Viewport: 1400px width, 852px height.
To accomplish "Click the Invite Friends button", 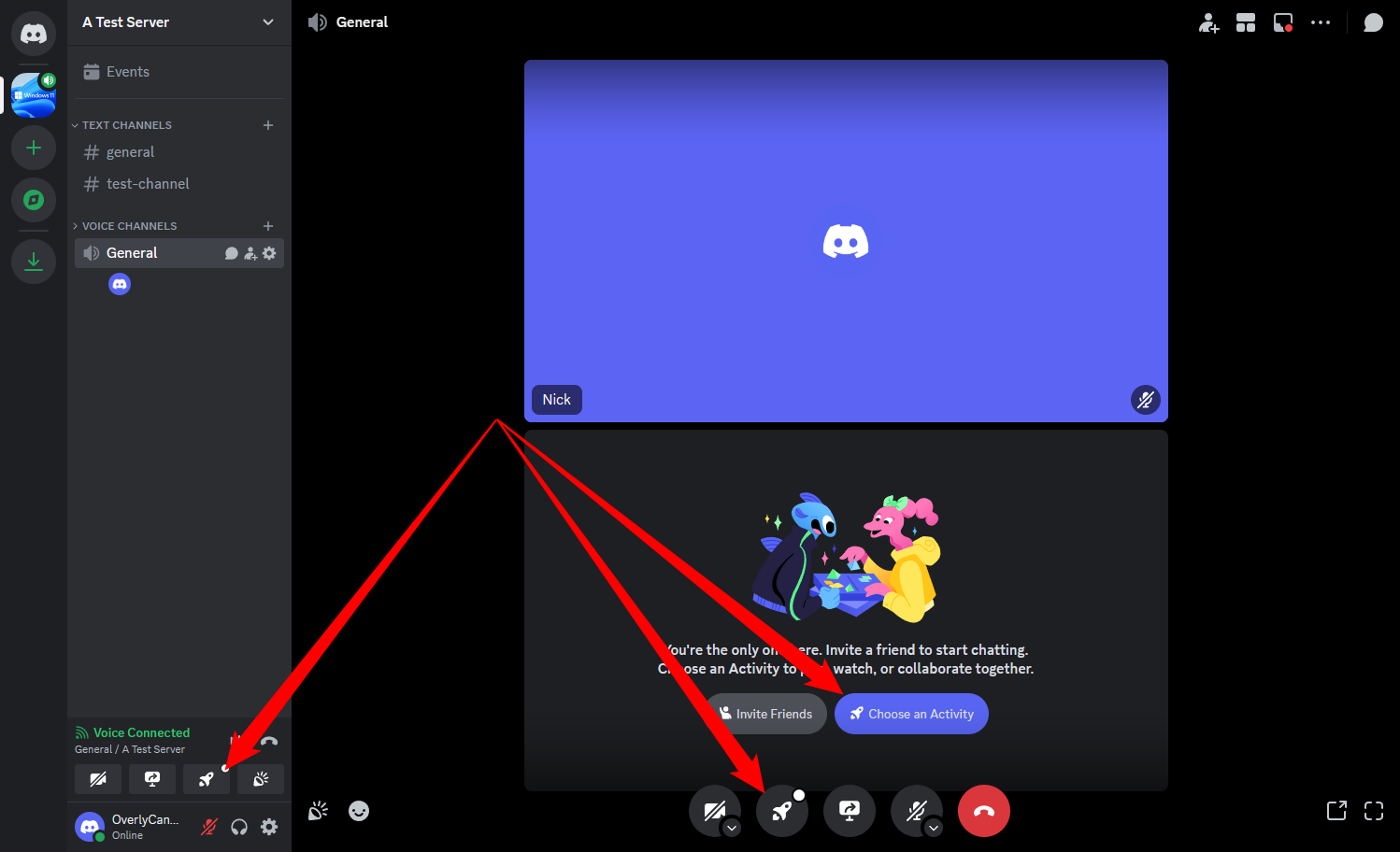I will pyautogui.click(x=766, y=714).
